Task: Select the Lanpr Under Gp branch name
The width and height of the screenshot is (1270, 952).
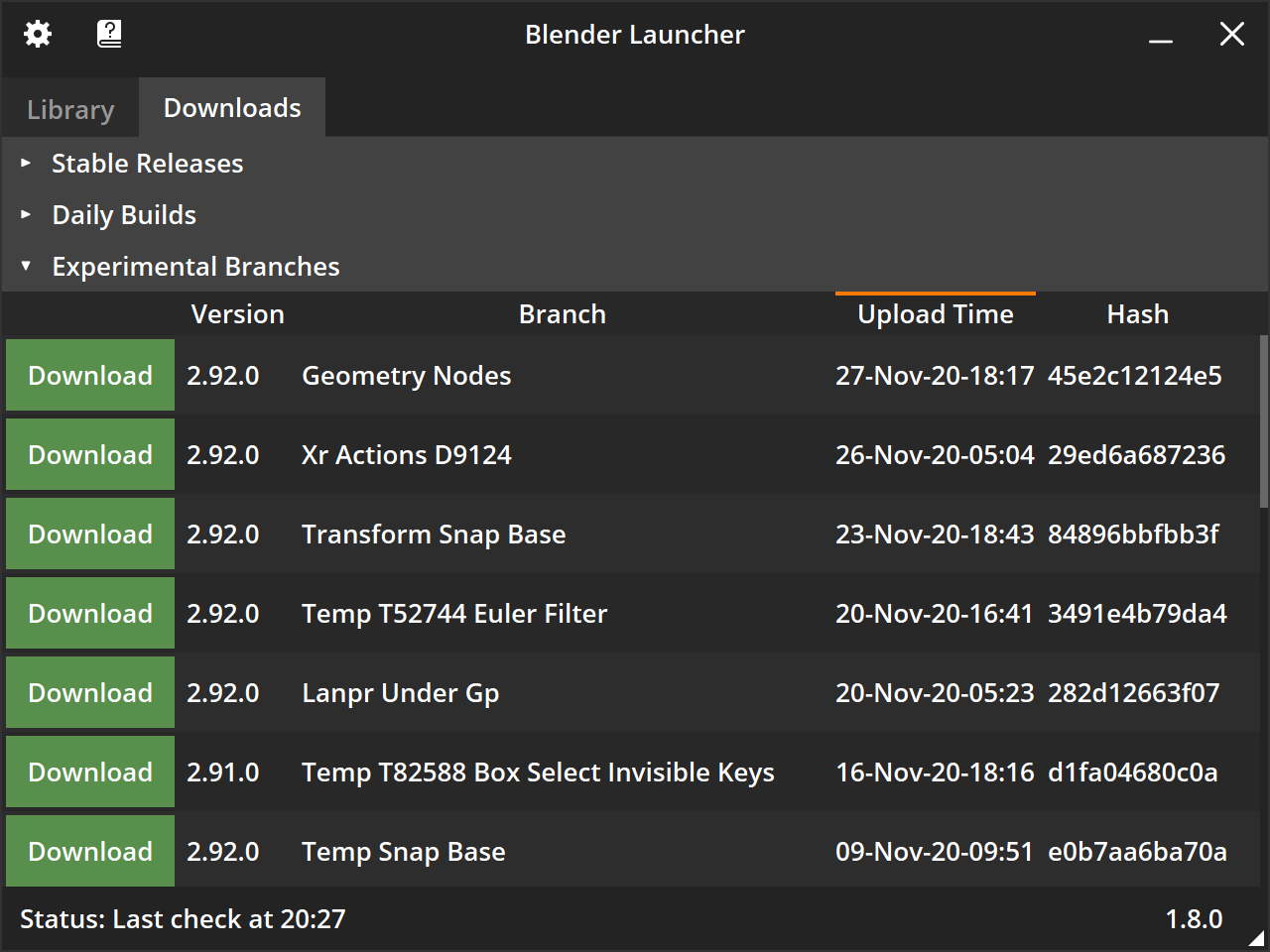Action: click(401, 693)
